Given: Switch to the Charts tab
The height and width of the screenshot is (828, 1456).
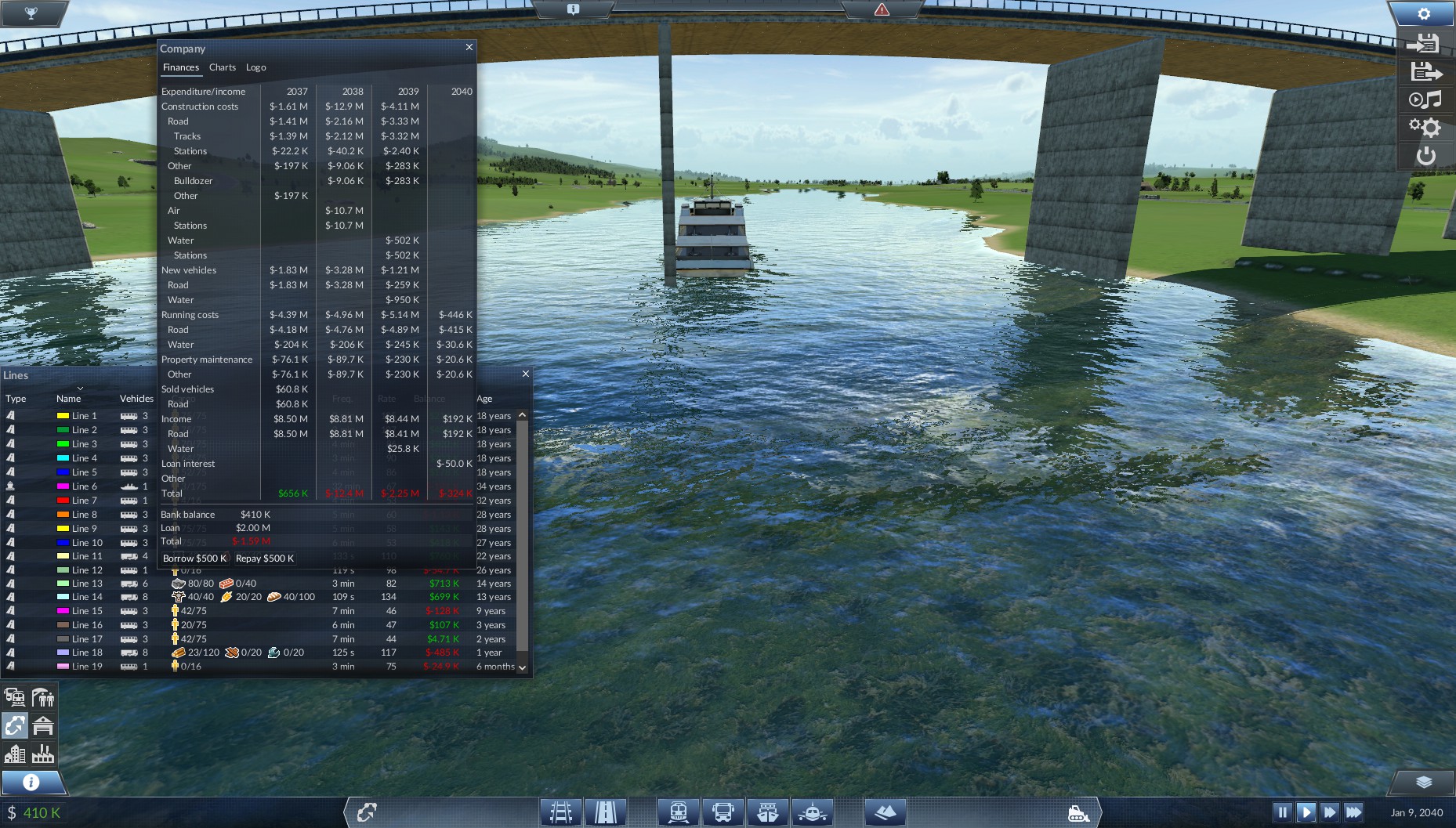Looking at the screenshot, I should tap(223, 67).
